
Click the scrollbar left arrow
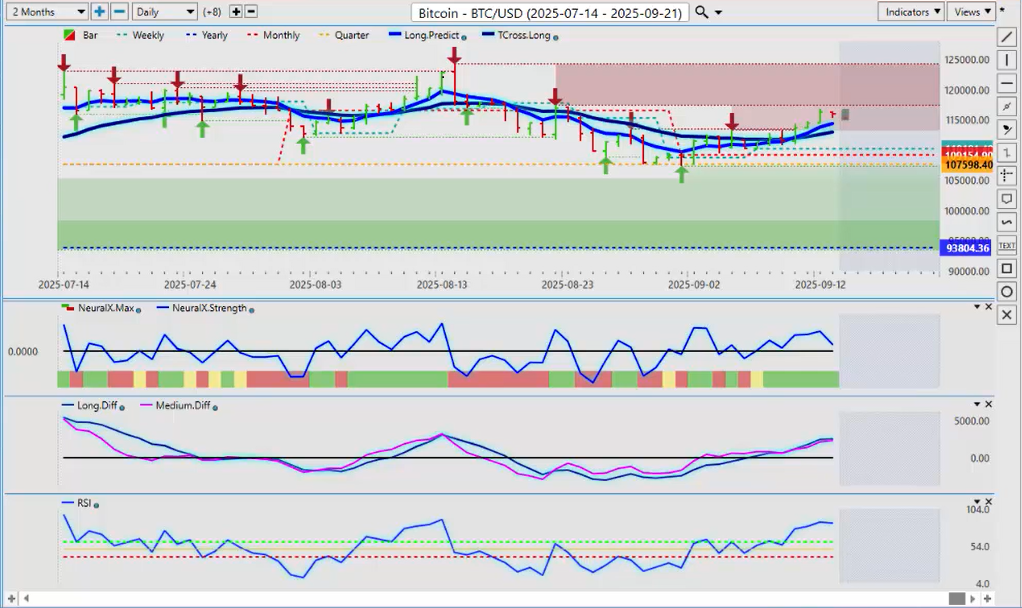(x=27, y=598)
